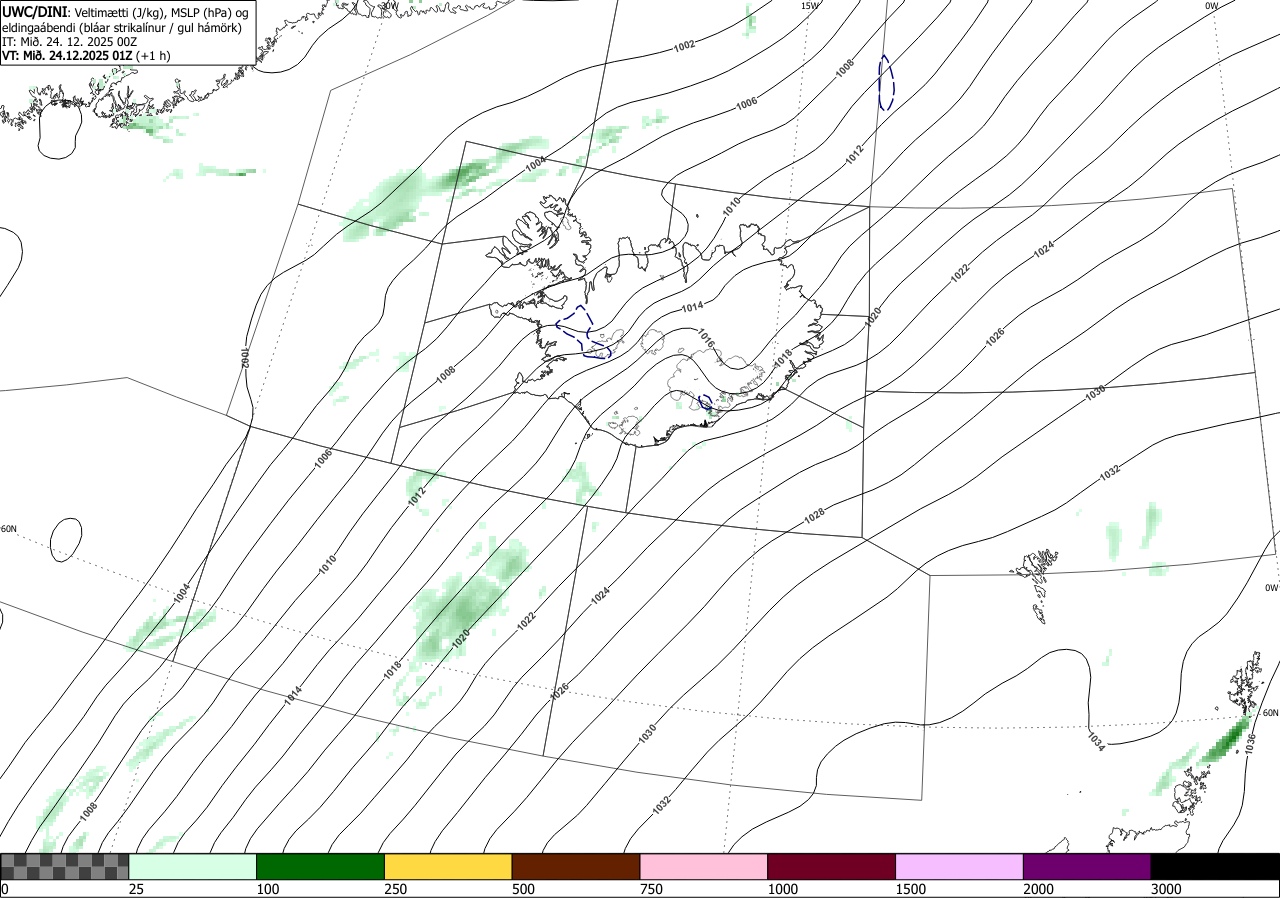Click the text 'eldingaábendi (bláar strikalínur / gul hámörk)'
Image resolution: width=1280 pixels, height=898 pixels.
pos(121,27)
